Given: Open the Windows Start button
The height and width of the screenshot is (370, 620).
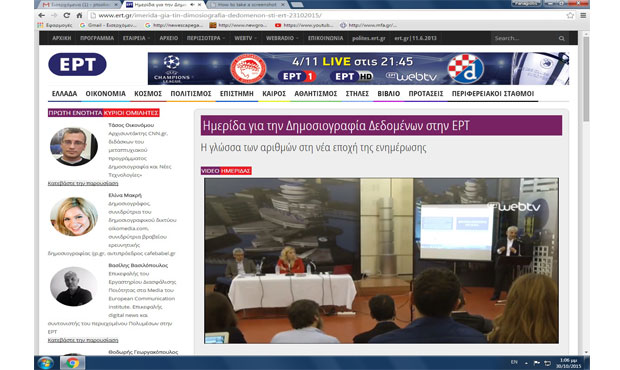Looking at the screenshot, I should pos(46,362).
